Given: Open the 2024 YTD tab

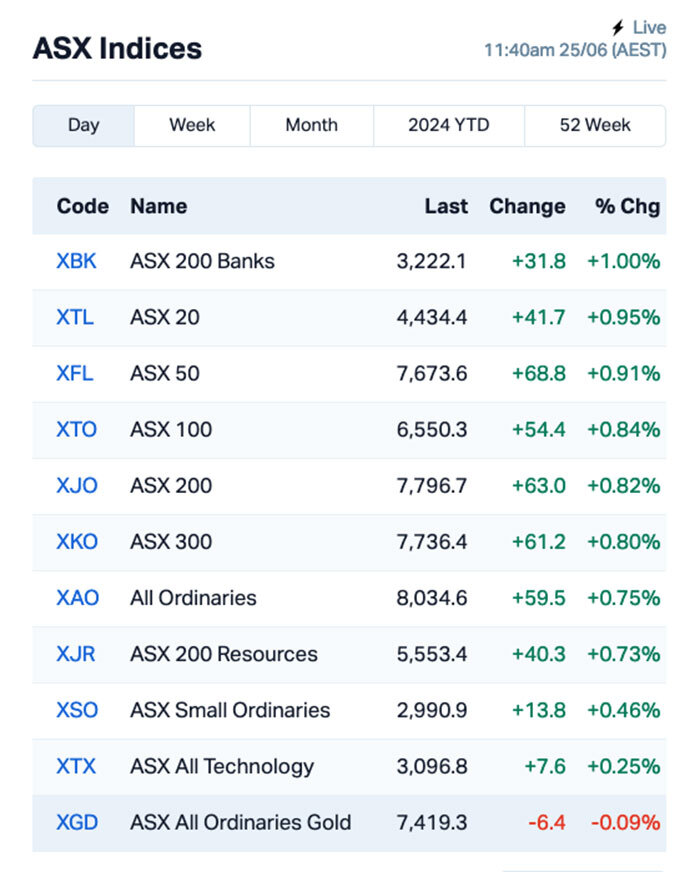Looking at the screenshot, I should (449, 126).
